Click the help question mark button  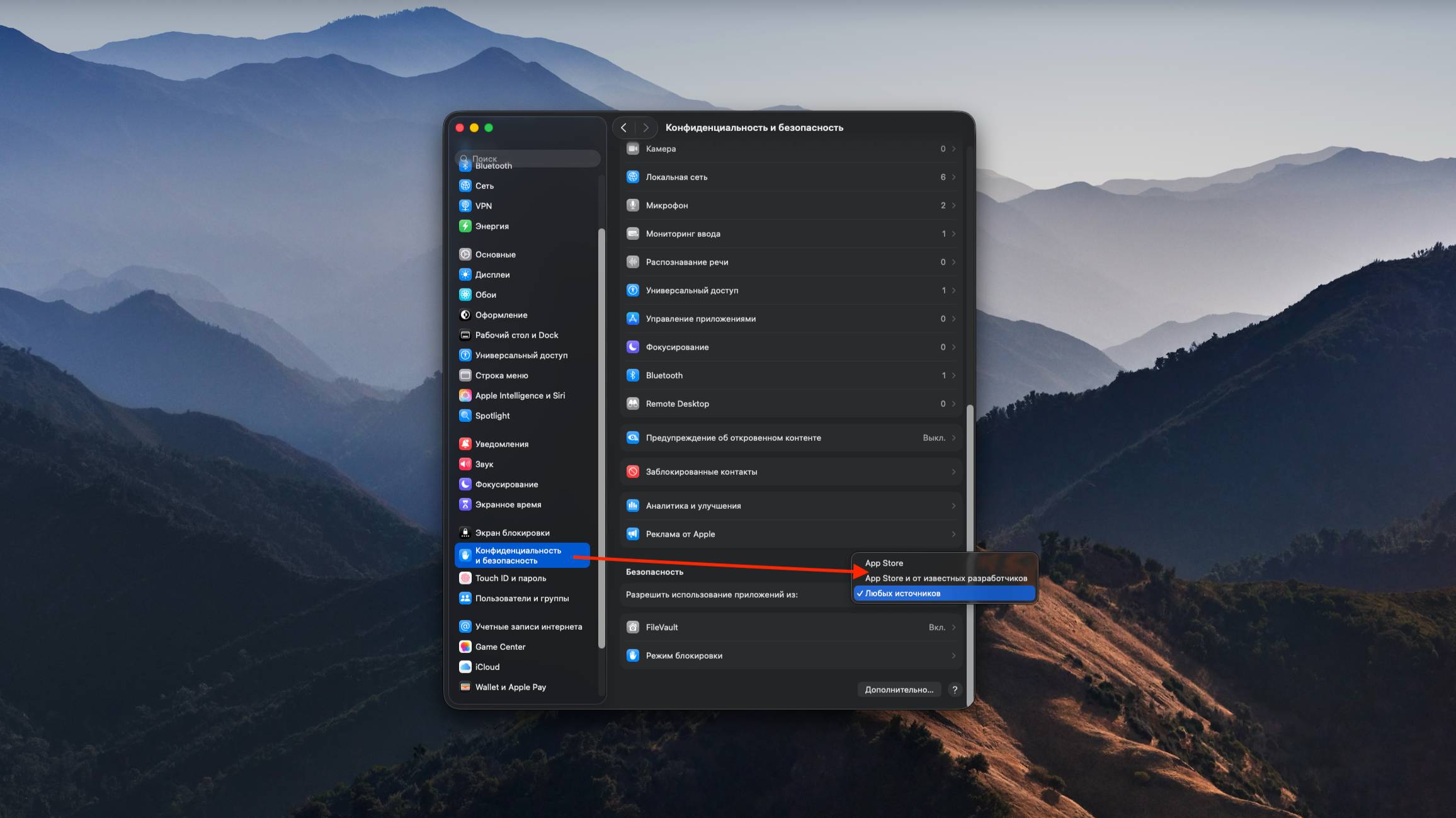point(955,690)
